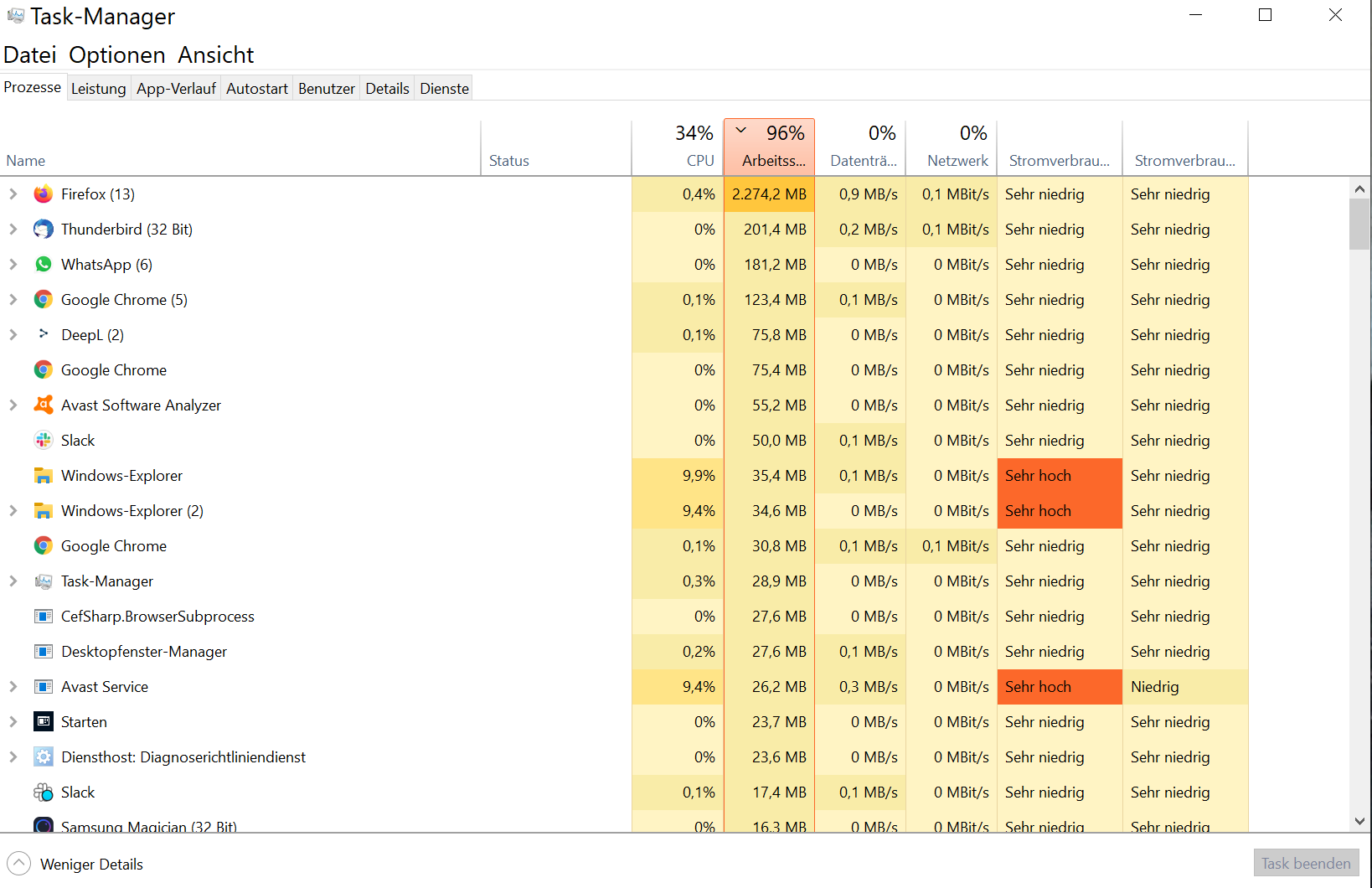This screenshot has width=1372, height=888.
Task: Sort by Arbeitsspeicher column header
Action: click(x=769, y=147)
